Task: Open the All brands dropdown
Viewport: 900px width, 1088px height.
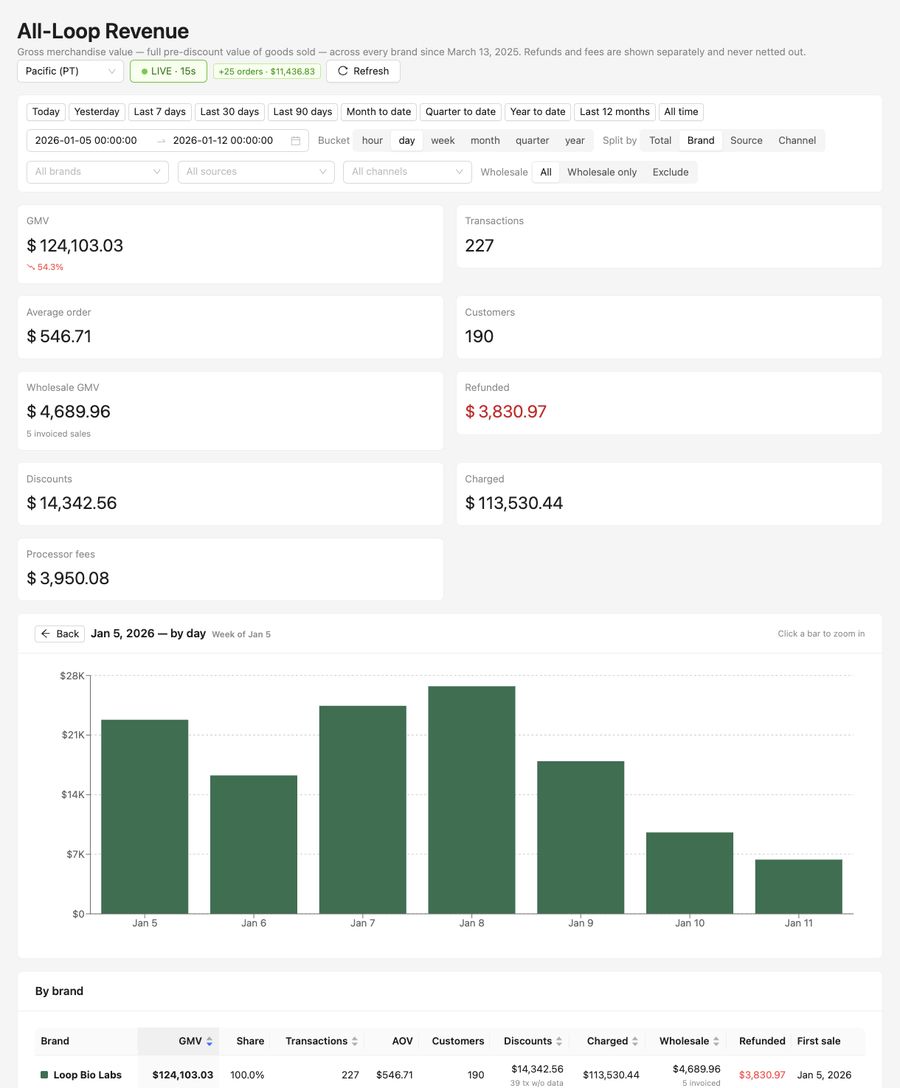Action: [97, 171]
